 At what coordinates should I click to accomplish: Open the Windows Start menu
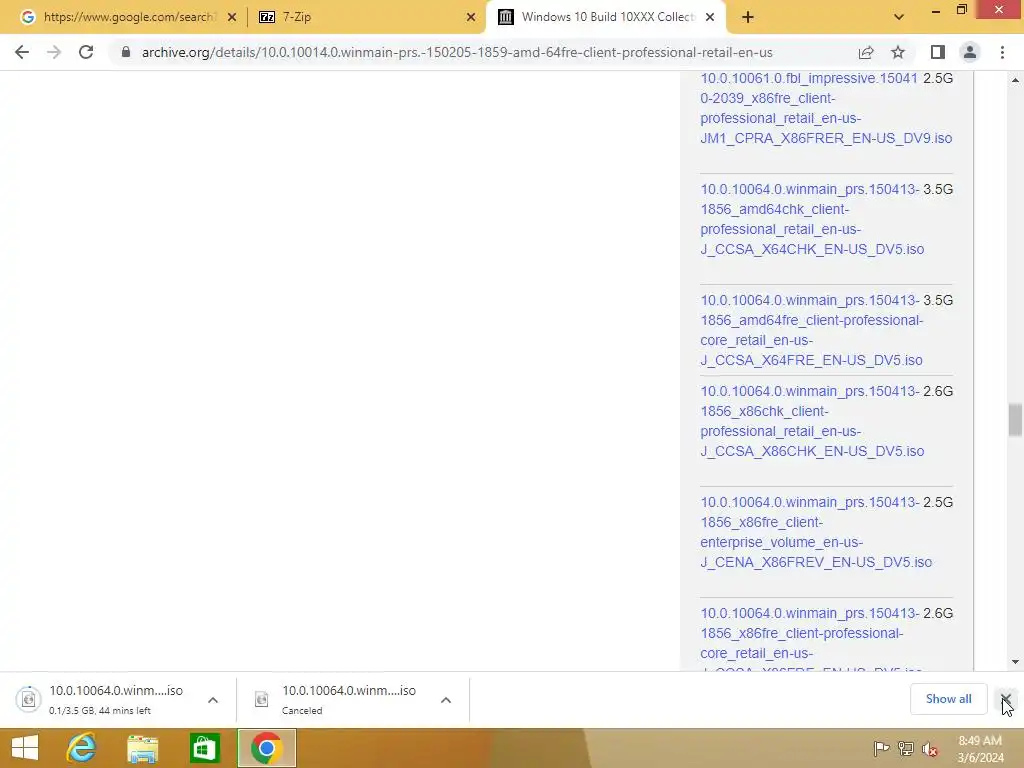25,748
